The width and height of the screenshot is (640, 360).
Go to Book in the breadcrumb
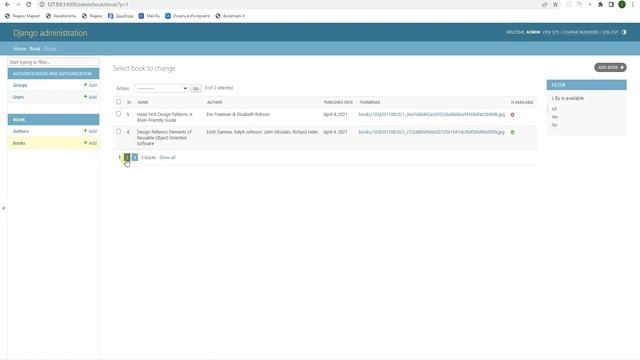(35, 49)
